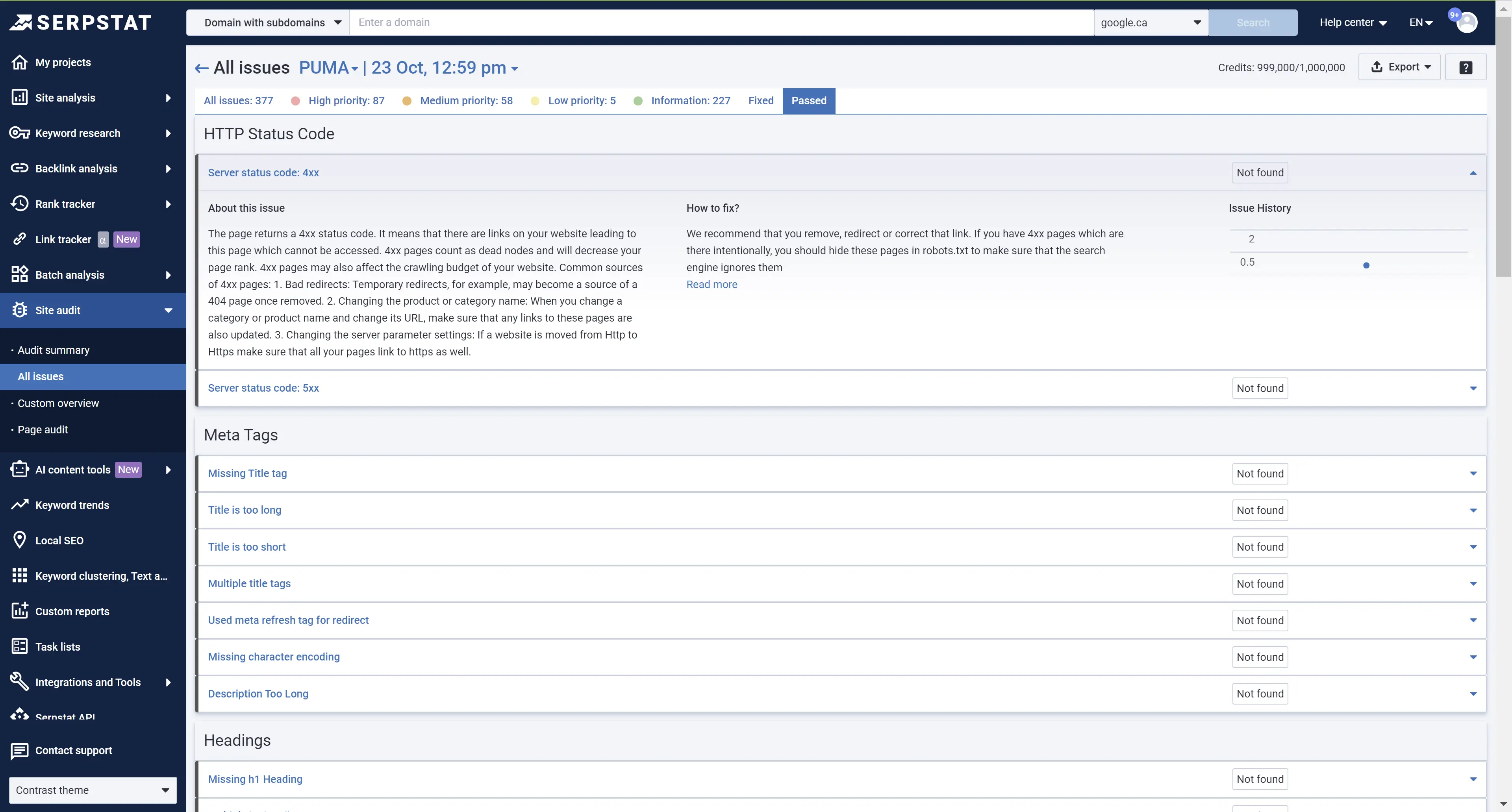This screenshot has width=1512, height=812.
Task: Click the My projects home icon
Action: 19,62
